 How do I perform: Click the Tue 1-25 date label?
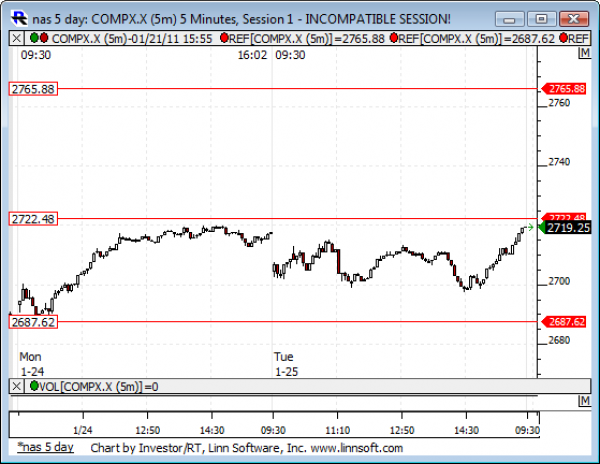(286, 364)
